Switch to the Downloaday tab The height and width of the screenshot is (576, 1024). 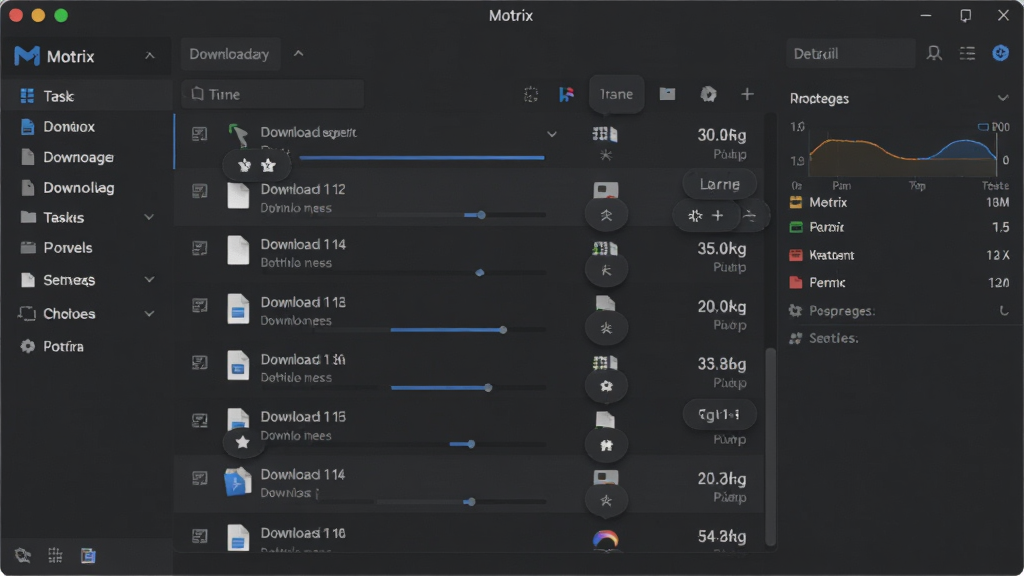click(x=230, y=54)
